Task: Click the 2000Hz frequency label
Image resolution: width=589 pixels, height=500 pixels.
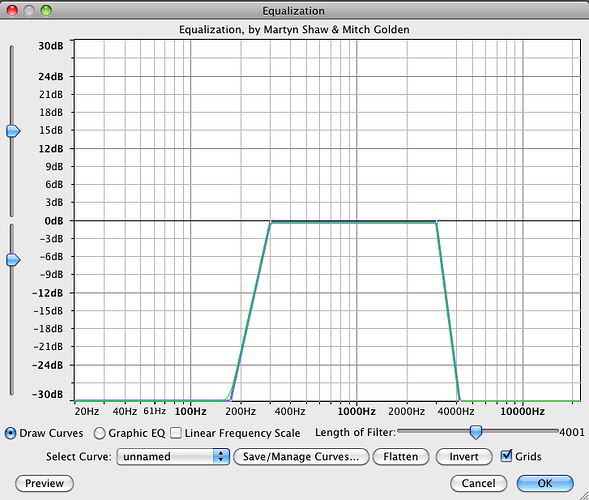Action: click(406, 412)
